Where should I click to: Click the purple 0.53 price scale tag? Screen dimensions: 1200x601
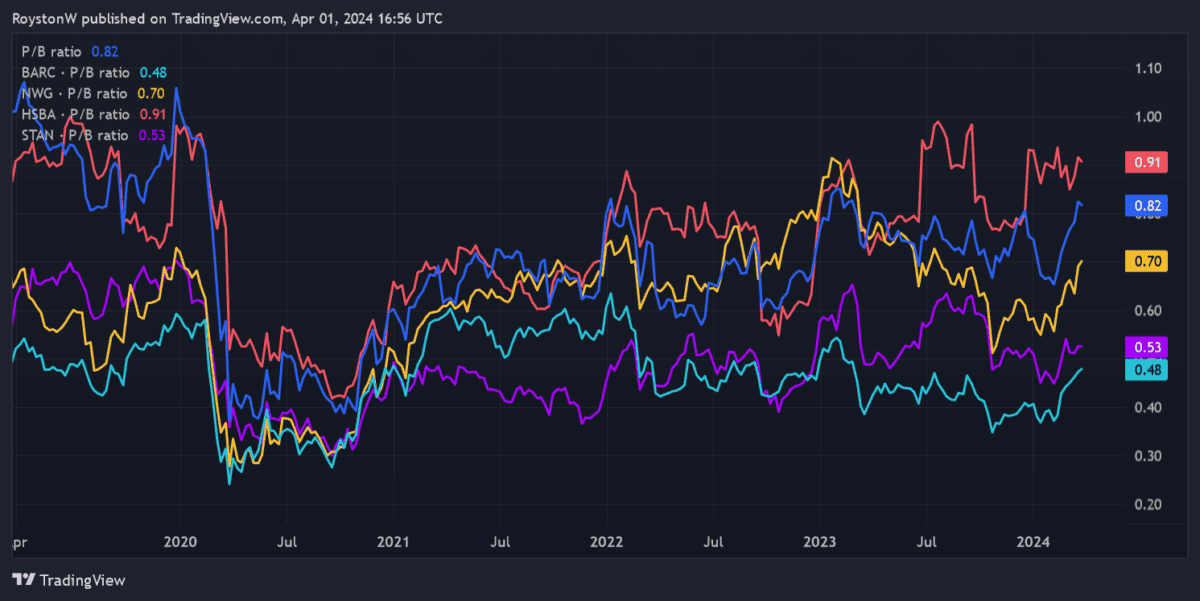[1146, 347]
